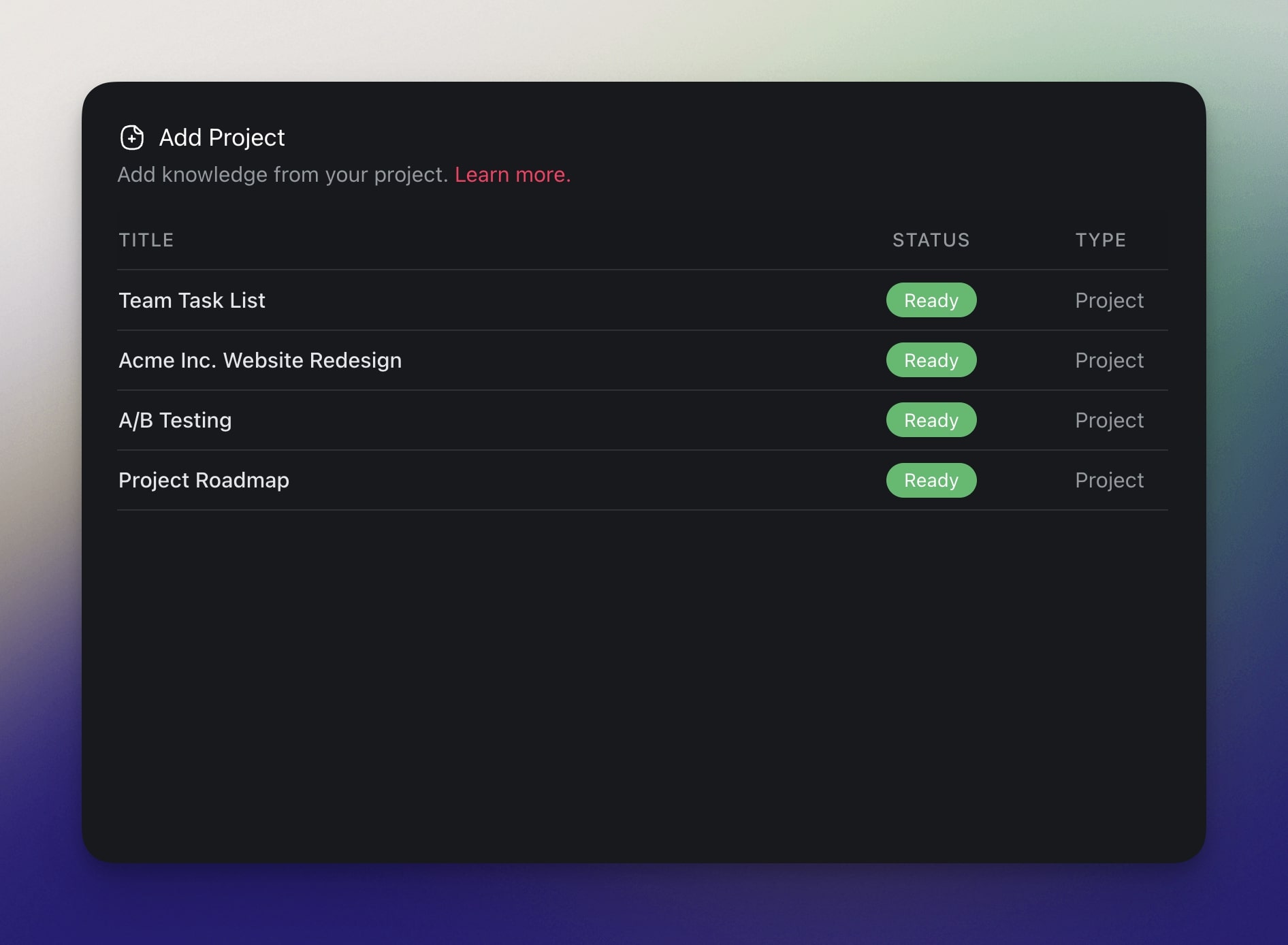Click Project type in A/B Testing row
1288x945 pixels.
click(x=1109, y=420)
